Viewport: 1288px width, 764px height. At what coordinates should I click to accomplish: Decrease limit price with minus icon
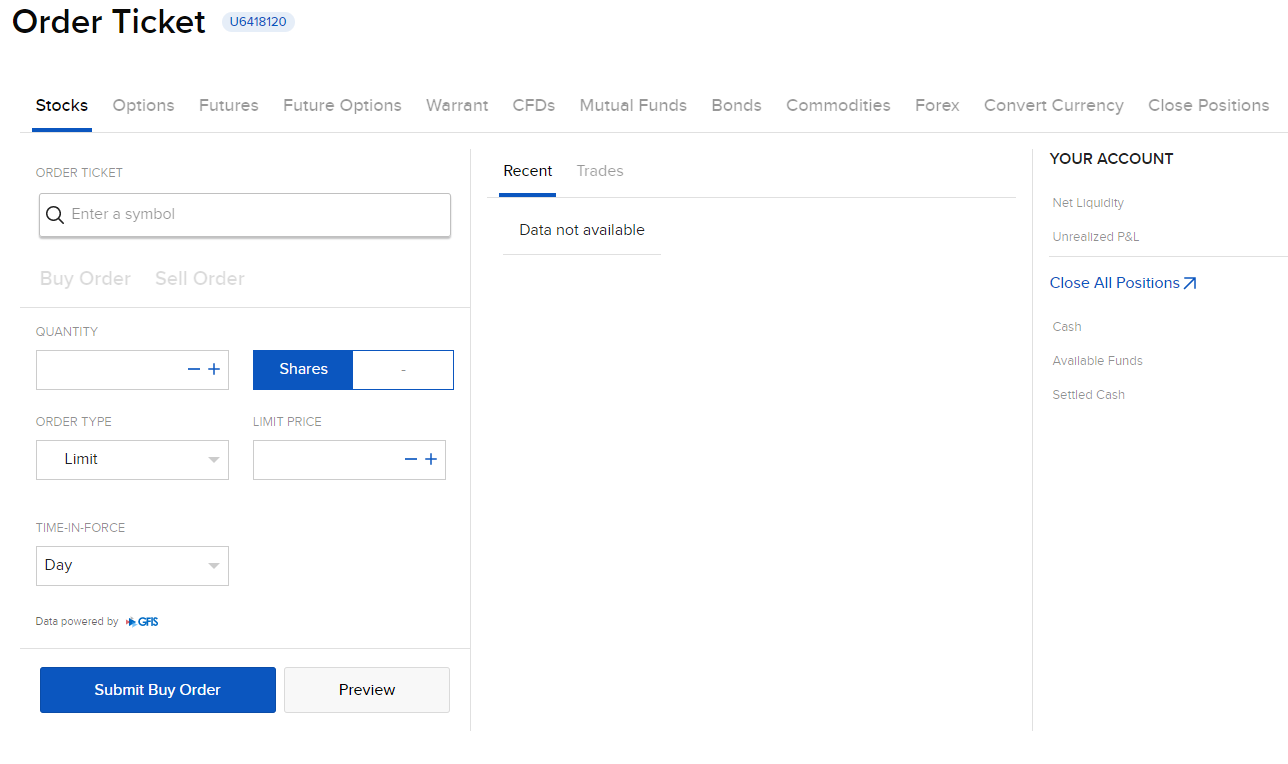[411, 460]
